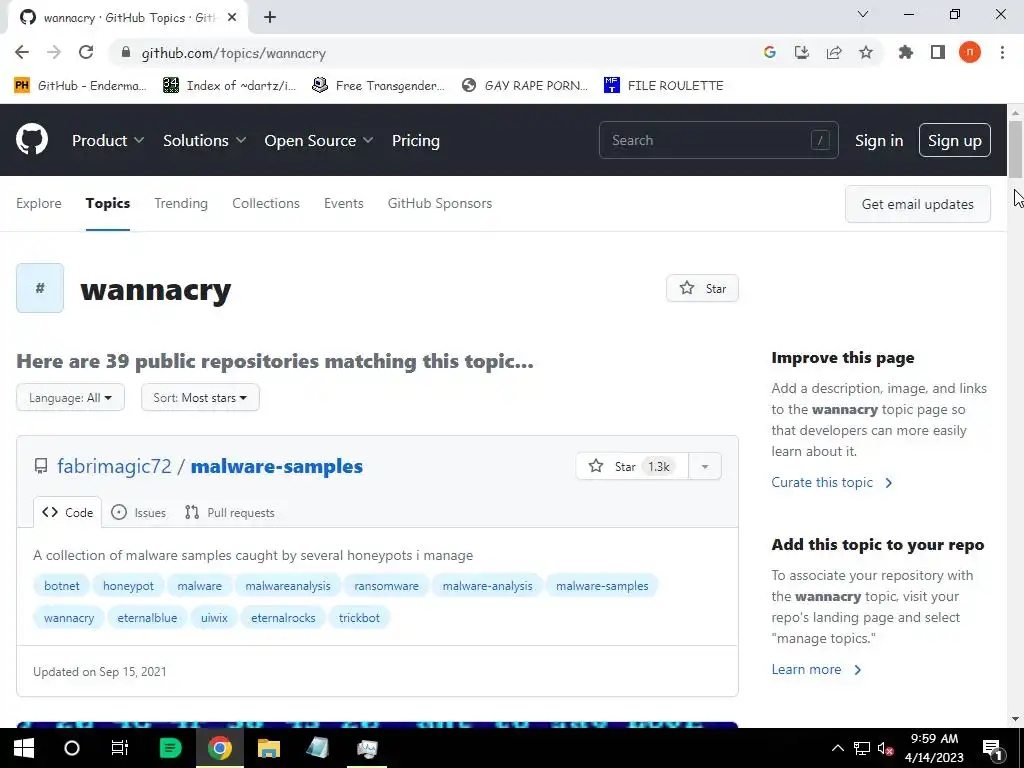
Task: Click the Google icon in the address bar
Action: pyautogui.click(x=770, y=53)
